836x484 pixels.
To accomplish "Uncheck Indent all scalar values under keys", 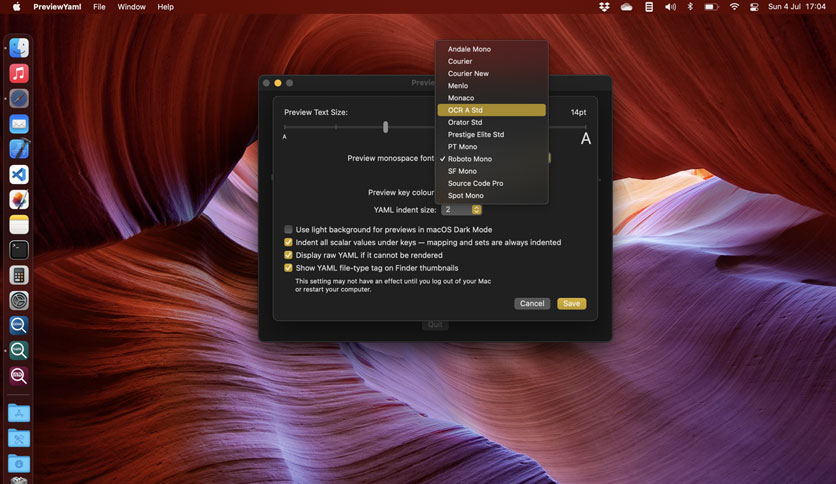I will pyautogui.click(x=288, y=242).
